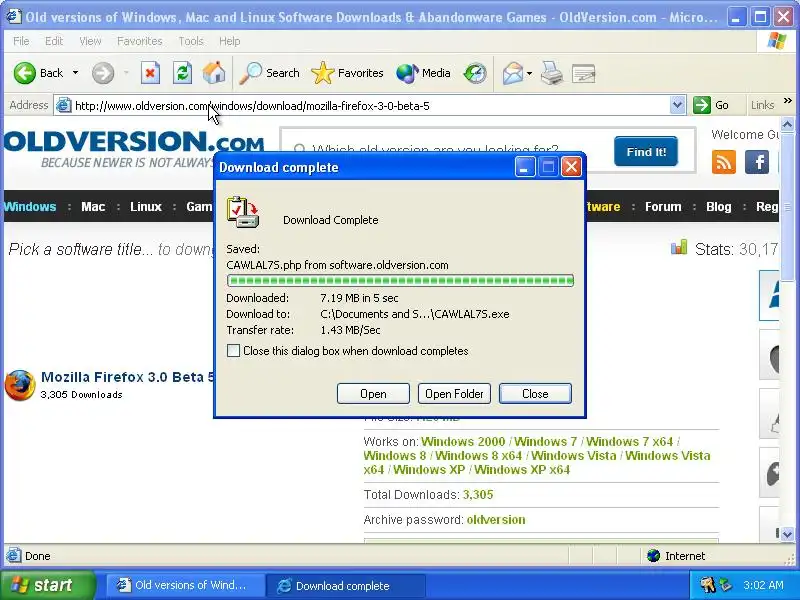Click the security keys tray icon
The image size is (800, 600).
[708, 585]
